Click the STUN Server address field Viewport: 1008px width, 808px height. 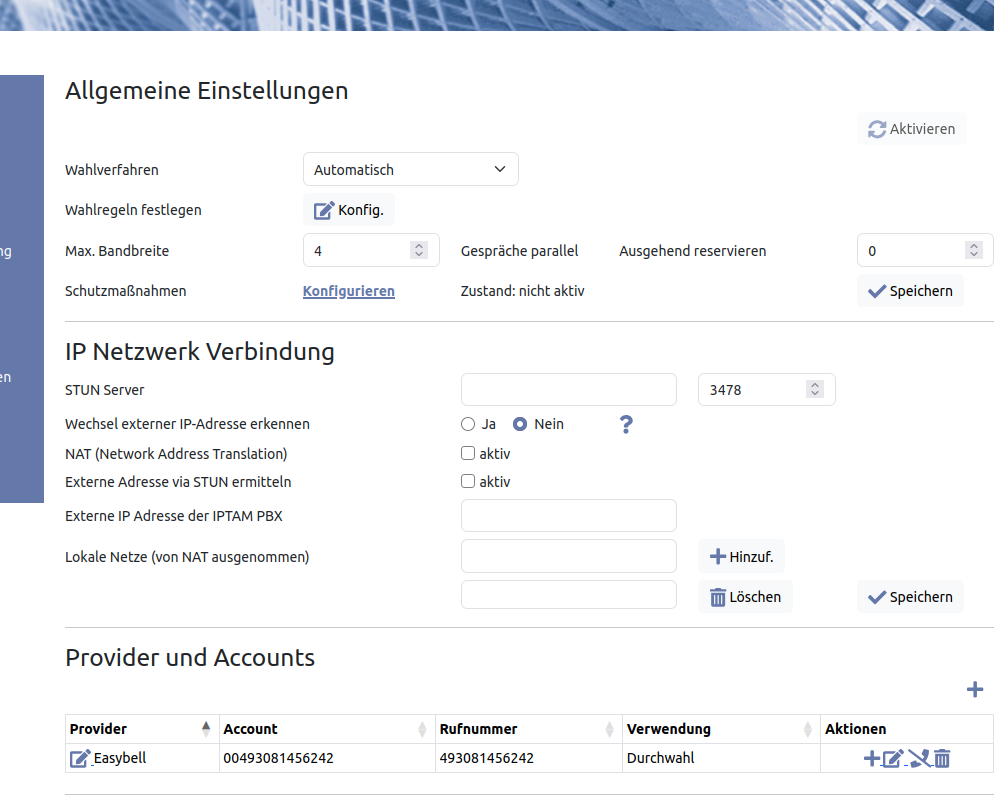point(568,390)
